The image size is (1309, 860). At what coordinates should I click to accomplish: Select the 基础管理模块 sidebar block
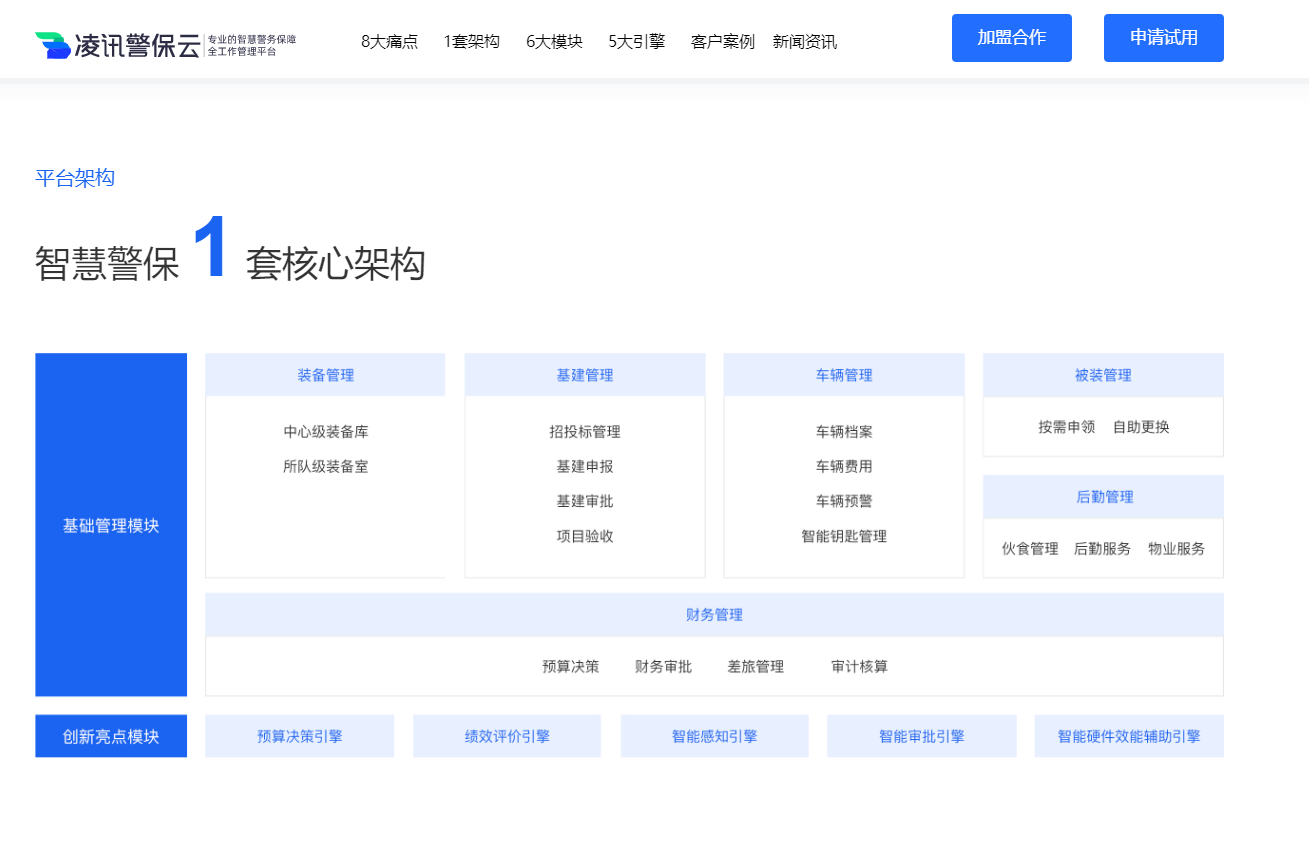[x=110, y=524]
